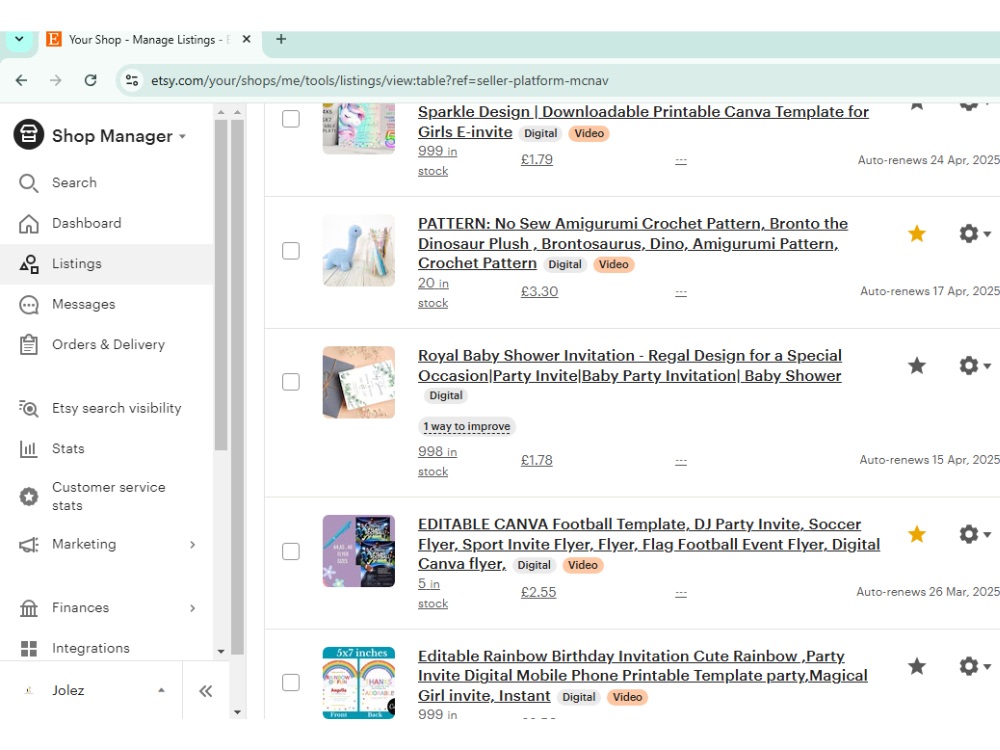This screenshot has width=1000, height=750.
Task: Open Messages in the sidebar
Action: click(x=84, y=305)
